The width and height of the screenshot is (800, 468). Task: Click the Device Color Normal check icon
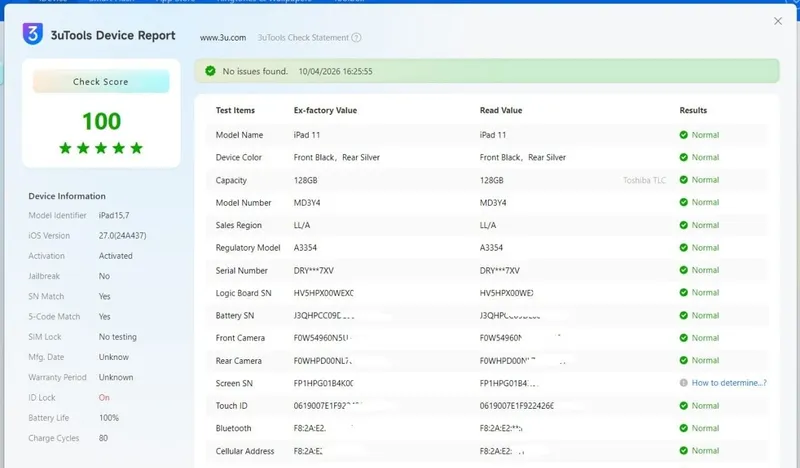[x=684, y=157]
